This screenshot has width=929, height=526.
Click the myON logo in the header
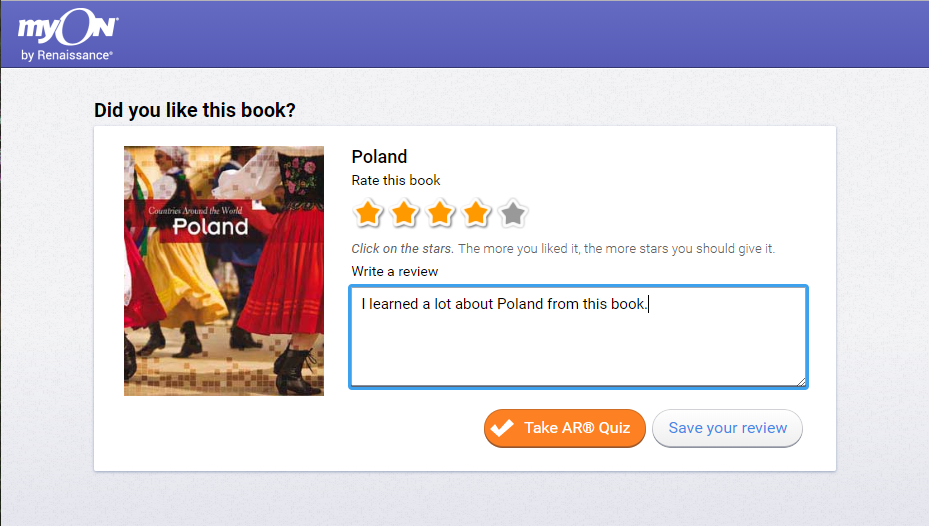click(66, 30)
